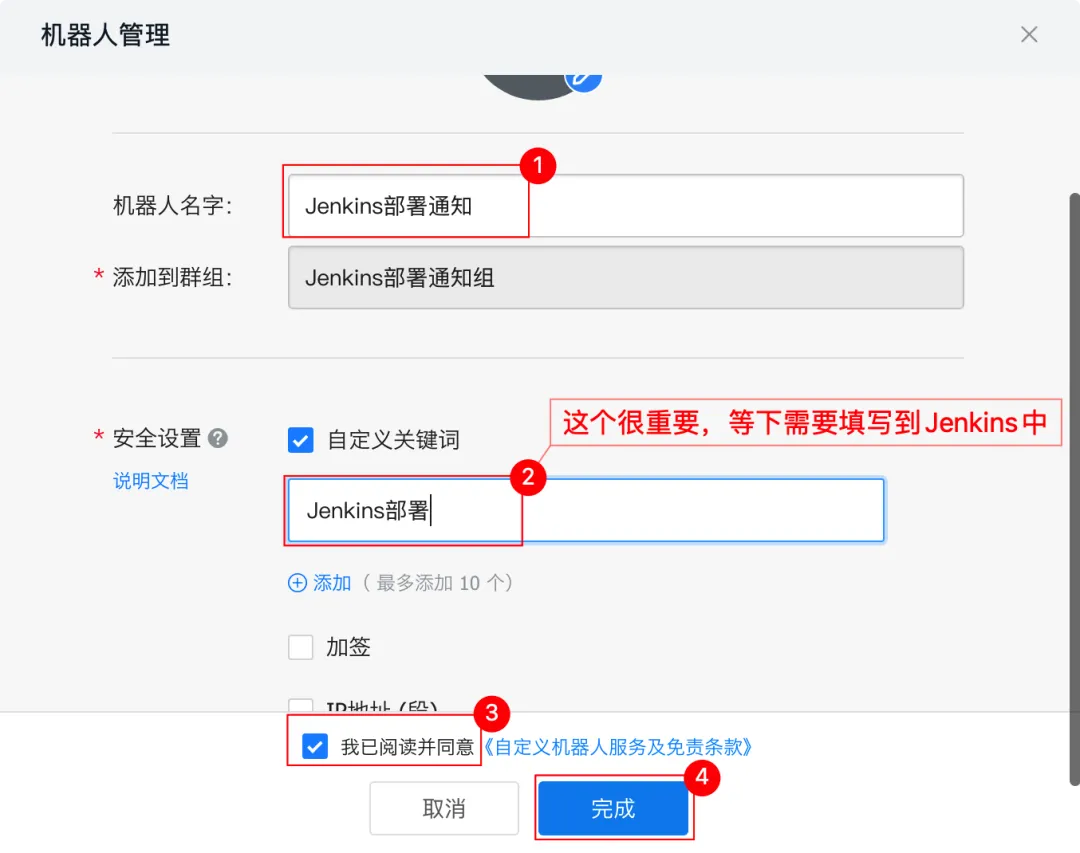Uncheck the 自定义关键词 checkbox
The width and height of the screenshot is (1080, 853).
301,440
